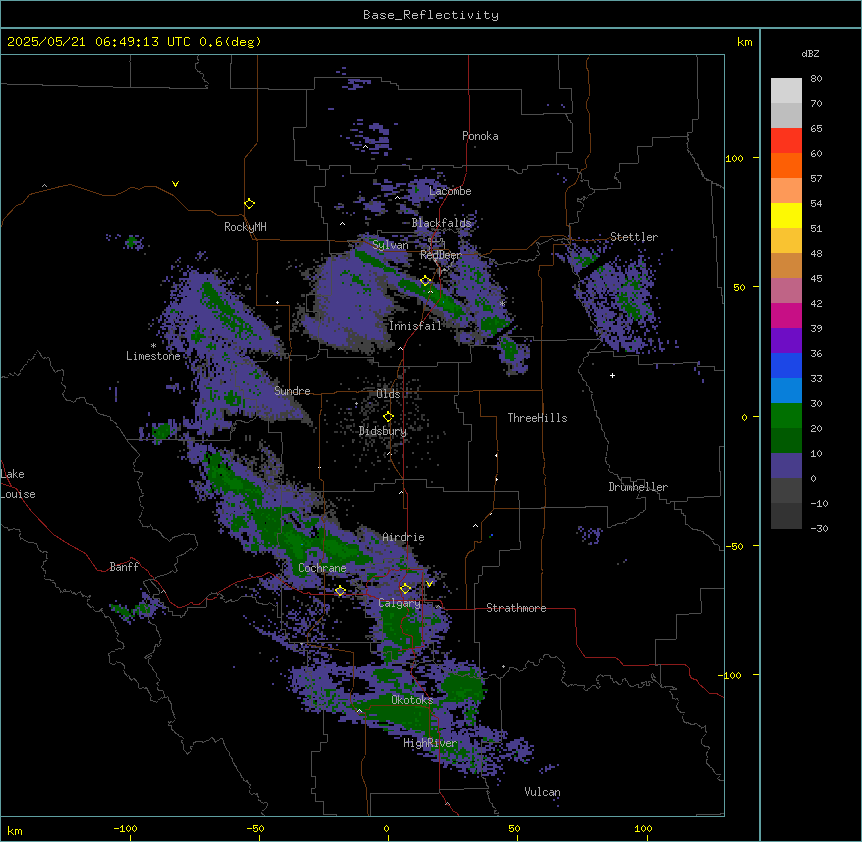
Task: Click the -50 tick on the bottom axis
Action: click(255, 828)
